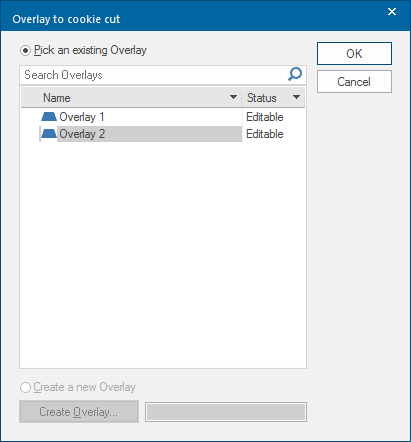This screenshot has width=411, height=442.
Task: Open the Status column filter dropdown arrow
Action: click(x=296, y=97)
